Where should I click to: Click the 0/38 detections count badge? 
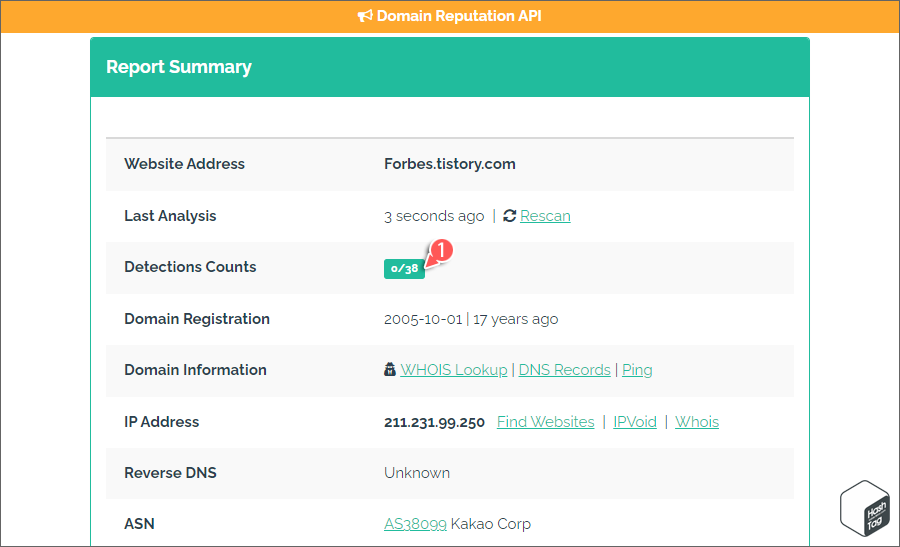point(404,269)
